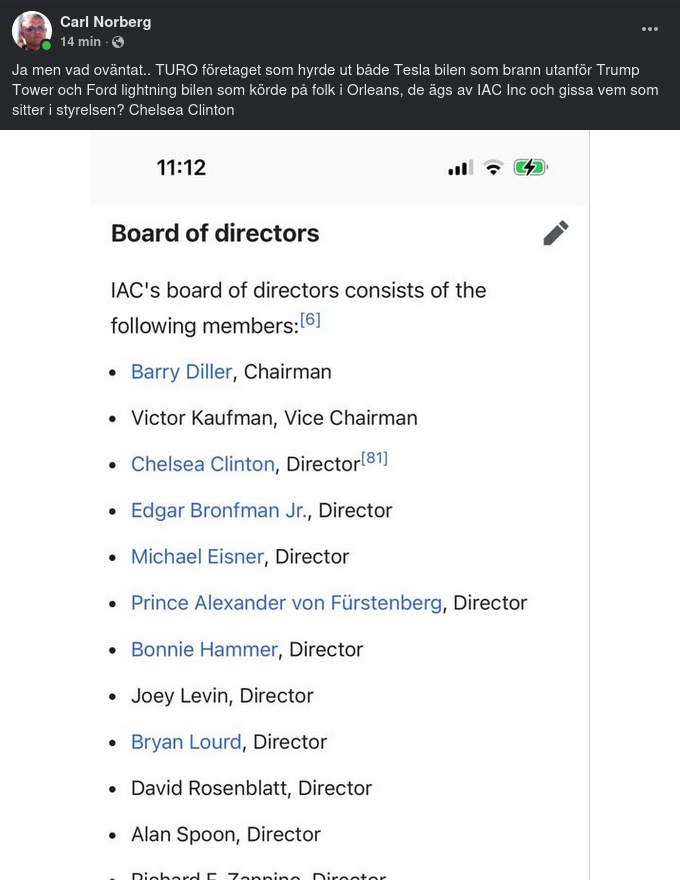Follow the Bonnie Hammer link
This screenshot has height=880, width=680.
click(204, 649)
